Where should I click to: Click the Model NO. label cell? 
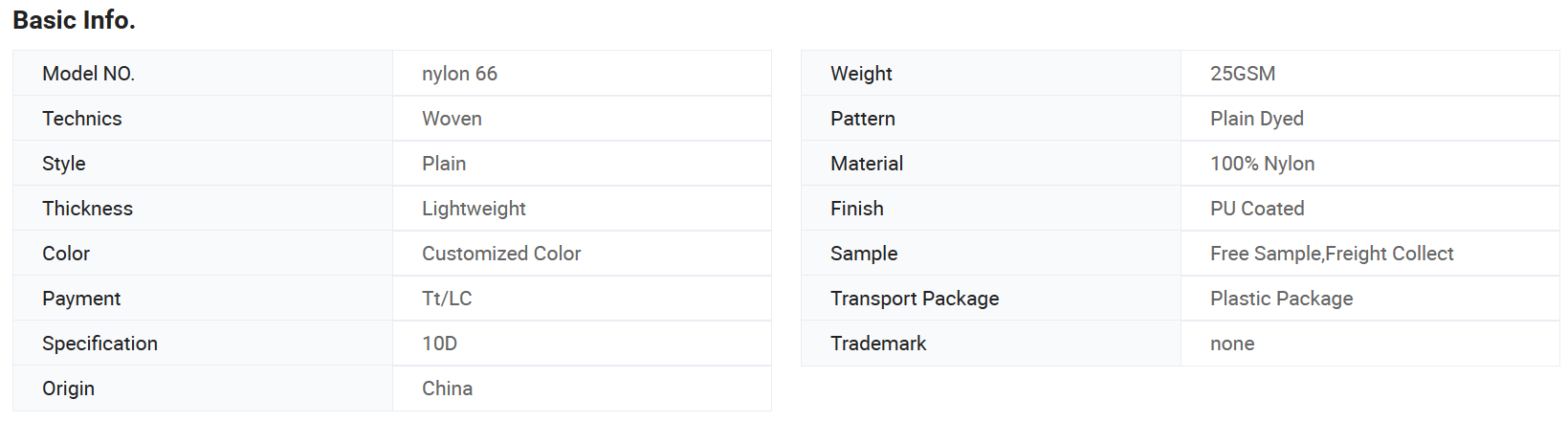[203, 74]
